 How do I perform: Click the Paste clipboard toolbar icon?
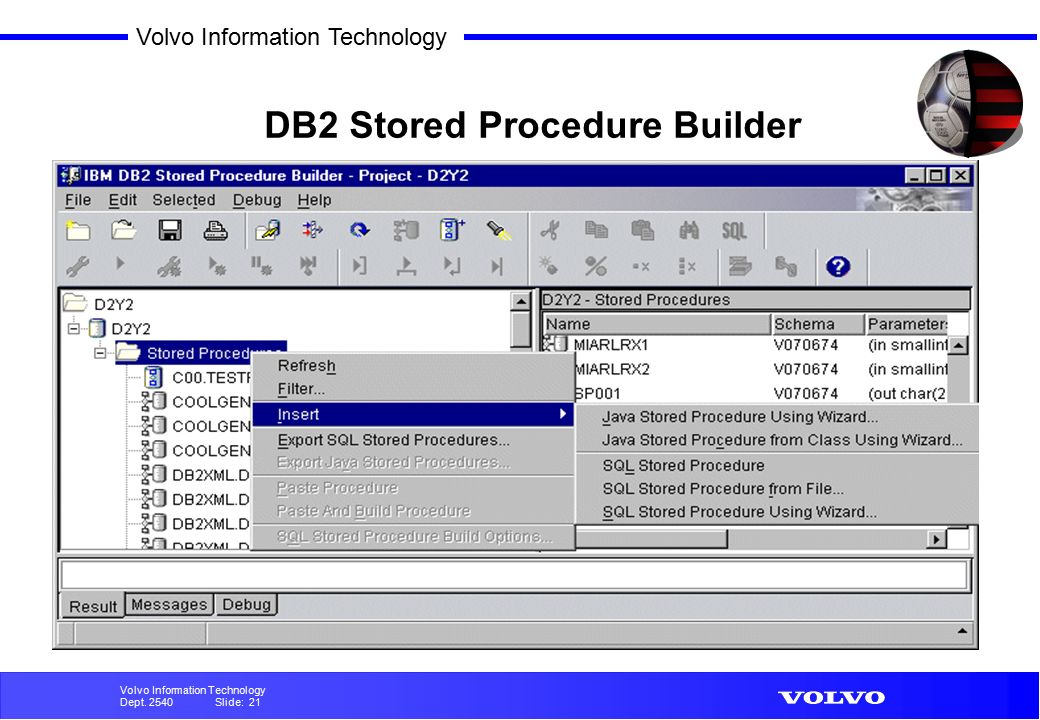[642, 230]
